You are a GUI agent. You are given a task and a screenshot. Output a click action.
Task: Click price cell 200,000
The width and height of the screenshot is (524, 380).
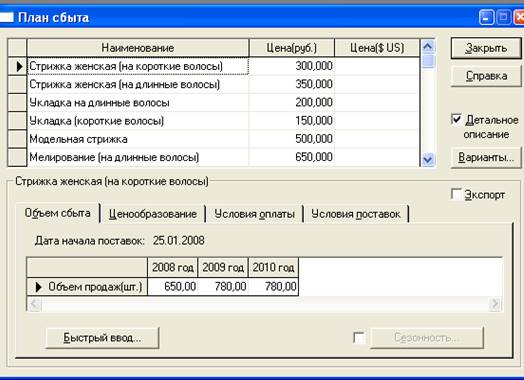point(291,103)
